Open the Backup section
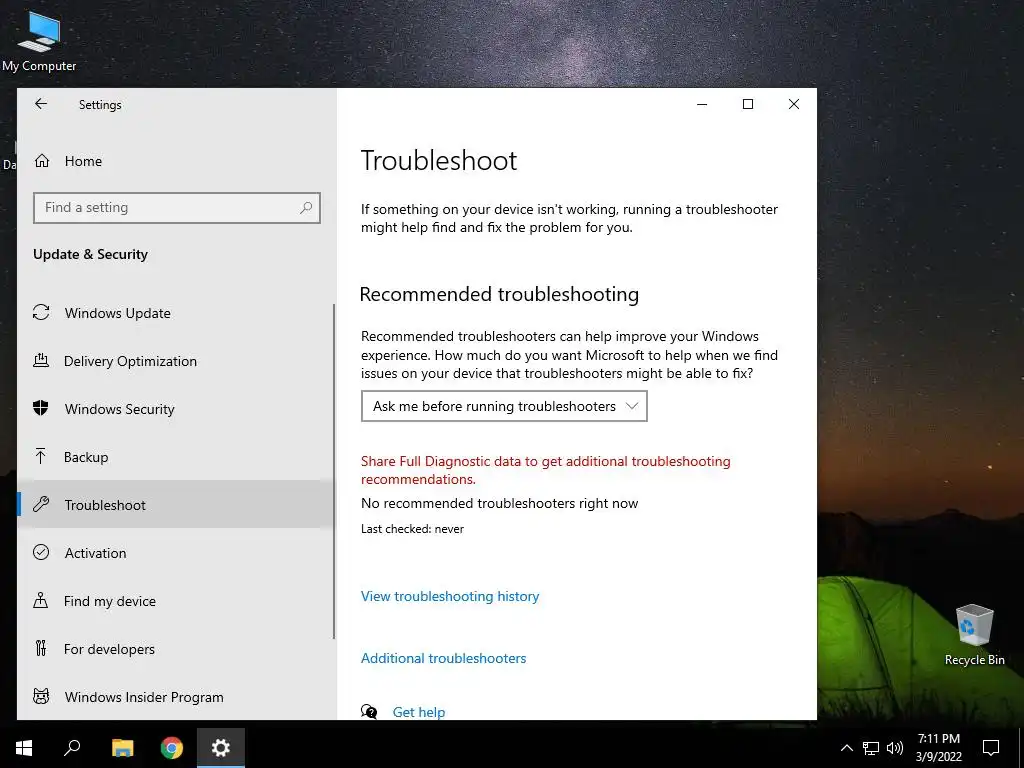 coord(176,456)
